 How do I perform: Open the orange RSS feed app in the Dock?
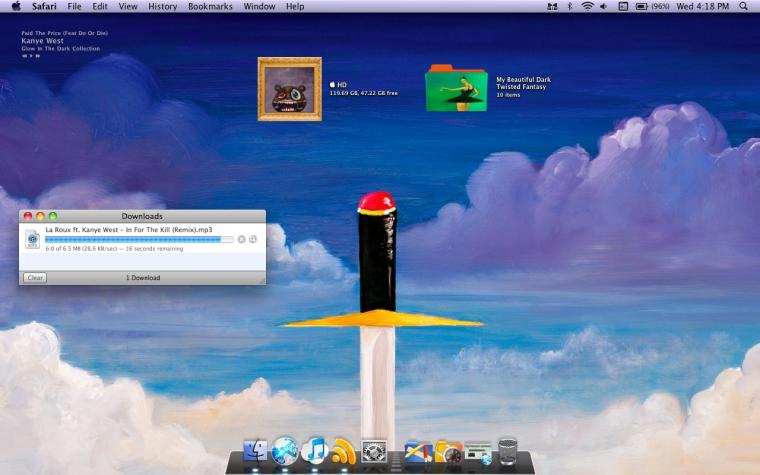[344, 451]
